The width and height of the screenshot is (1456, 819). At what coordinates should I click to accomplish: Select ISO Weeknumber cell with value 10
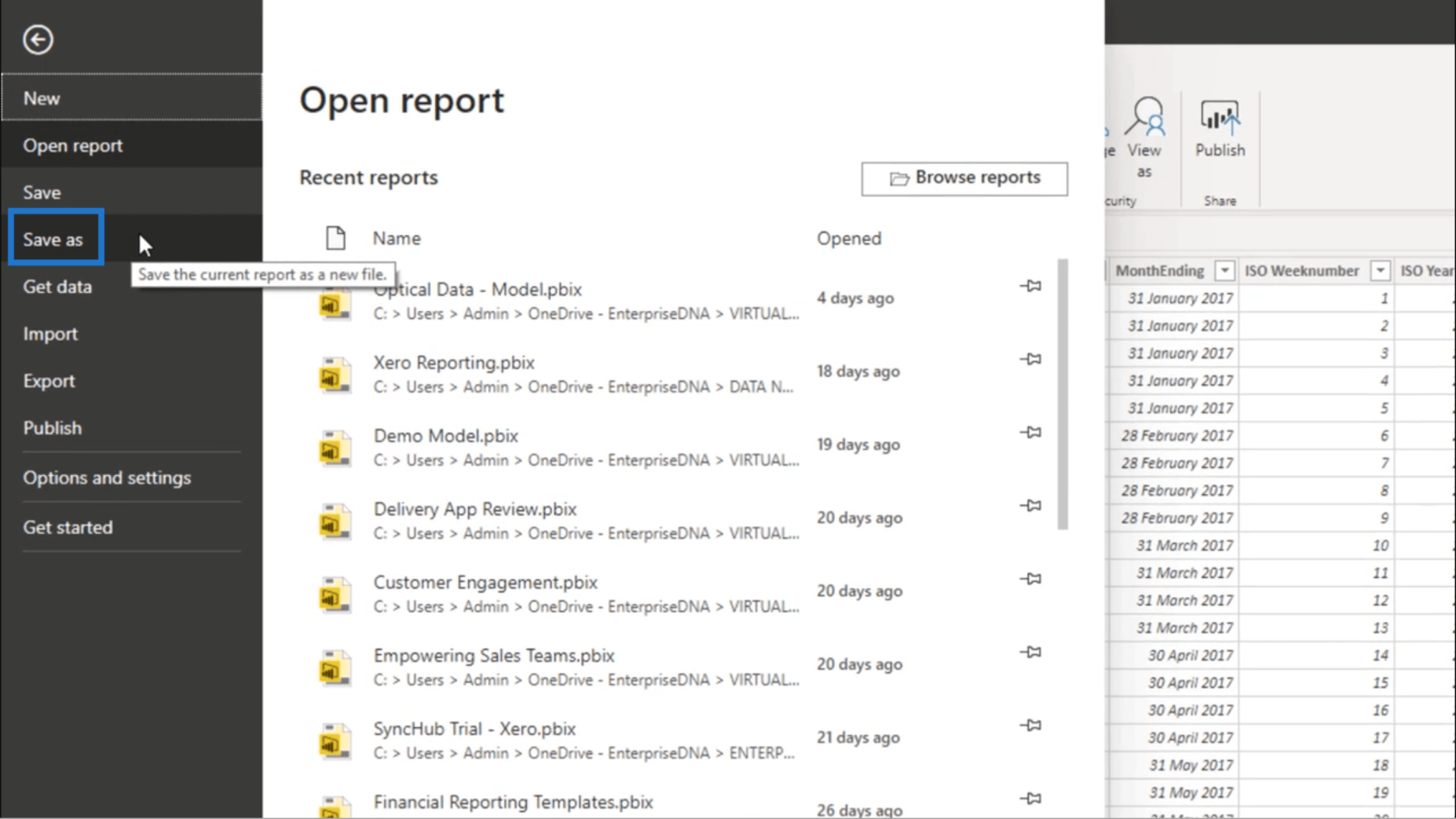pyautogui.click(x=1316, y=546)
